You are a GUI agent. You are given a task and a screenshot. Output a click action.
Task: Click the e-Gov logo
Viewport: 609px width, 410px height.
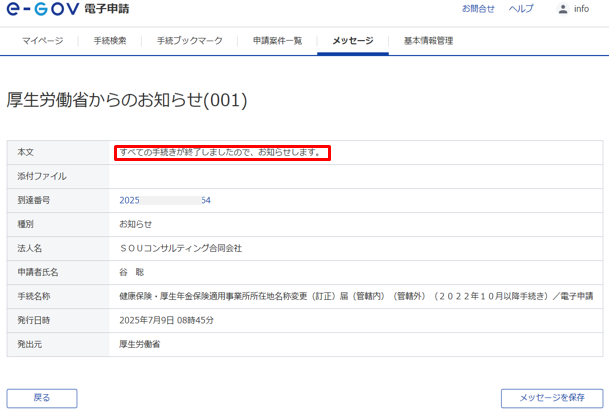pyautogui.click(x=68, y=9)
